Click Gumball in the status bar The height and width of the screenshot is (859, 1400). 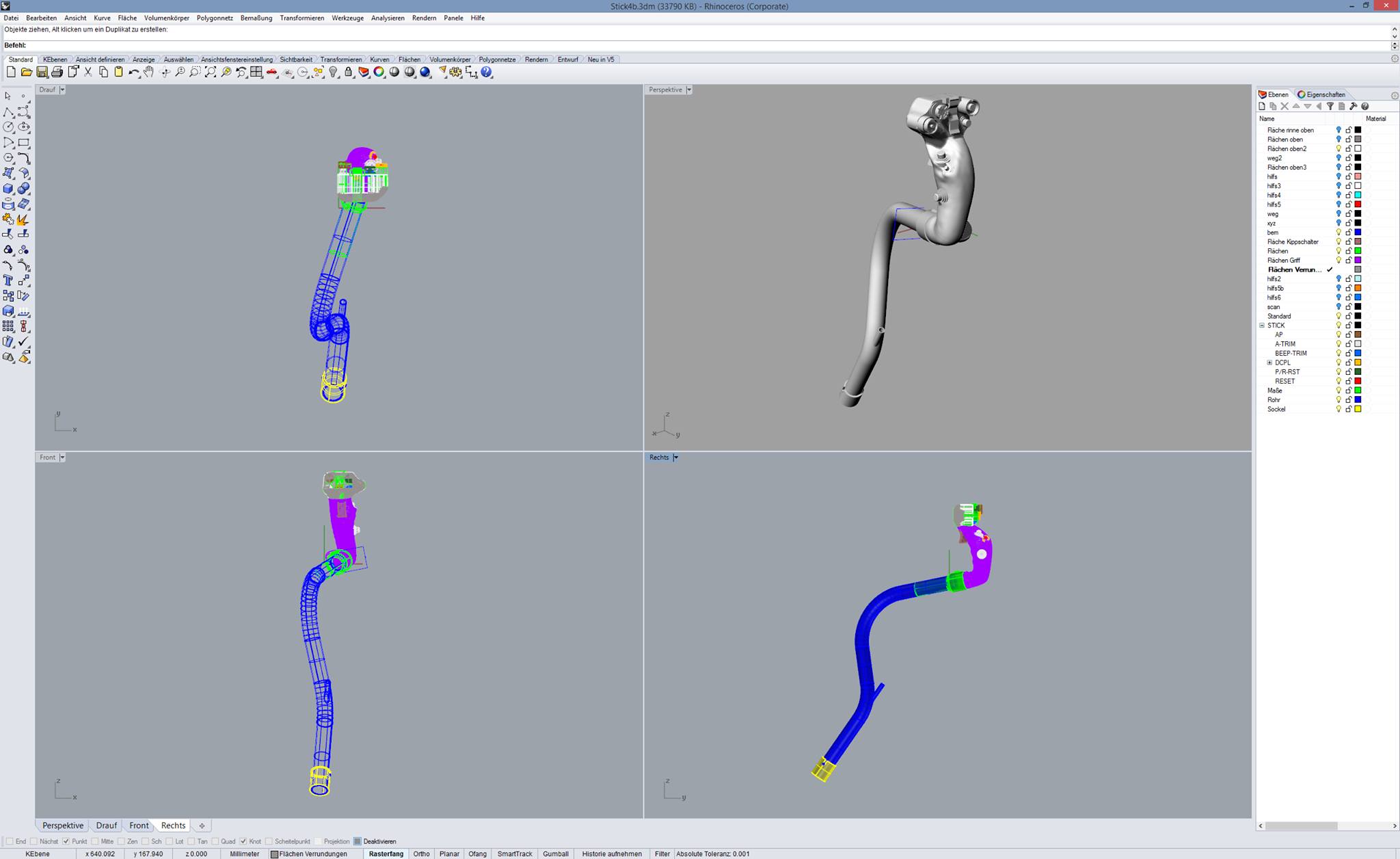click(x=555, y=854)
